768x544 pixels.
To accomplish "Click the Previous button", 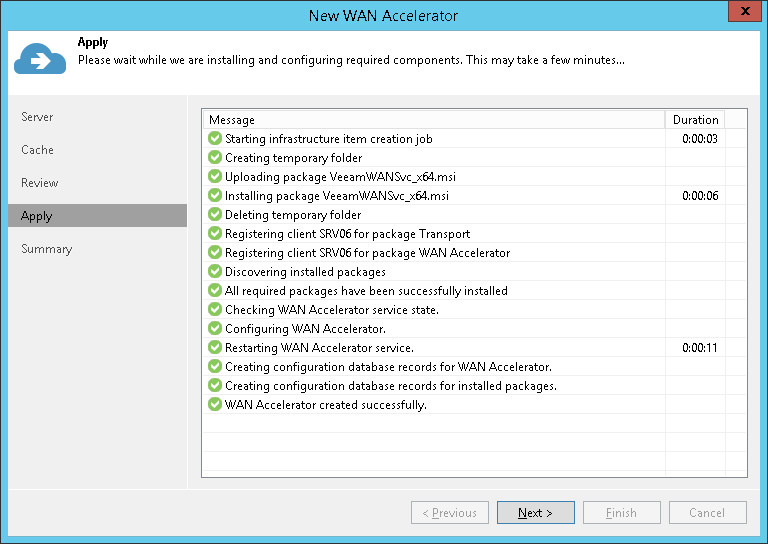I will click(x=450, y=513).
